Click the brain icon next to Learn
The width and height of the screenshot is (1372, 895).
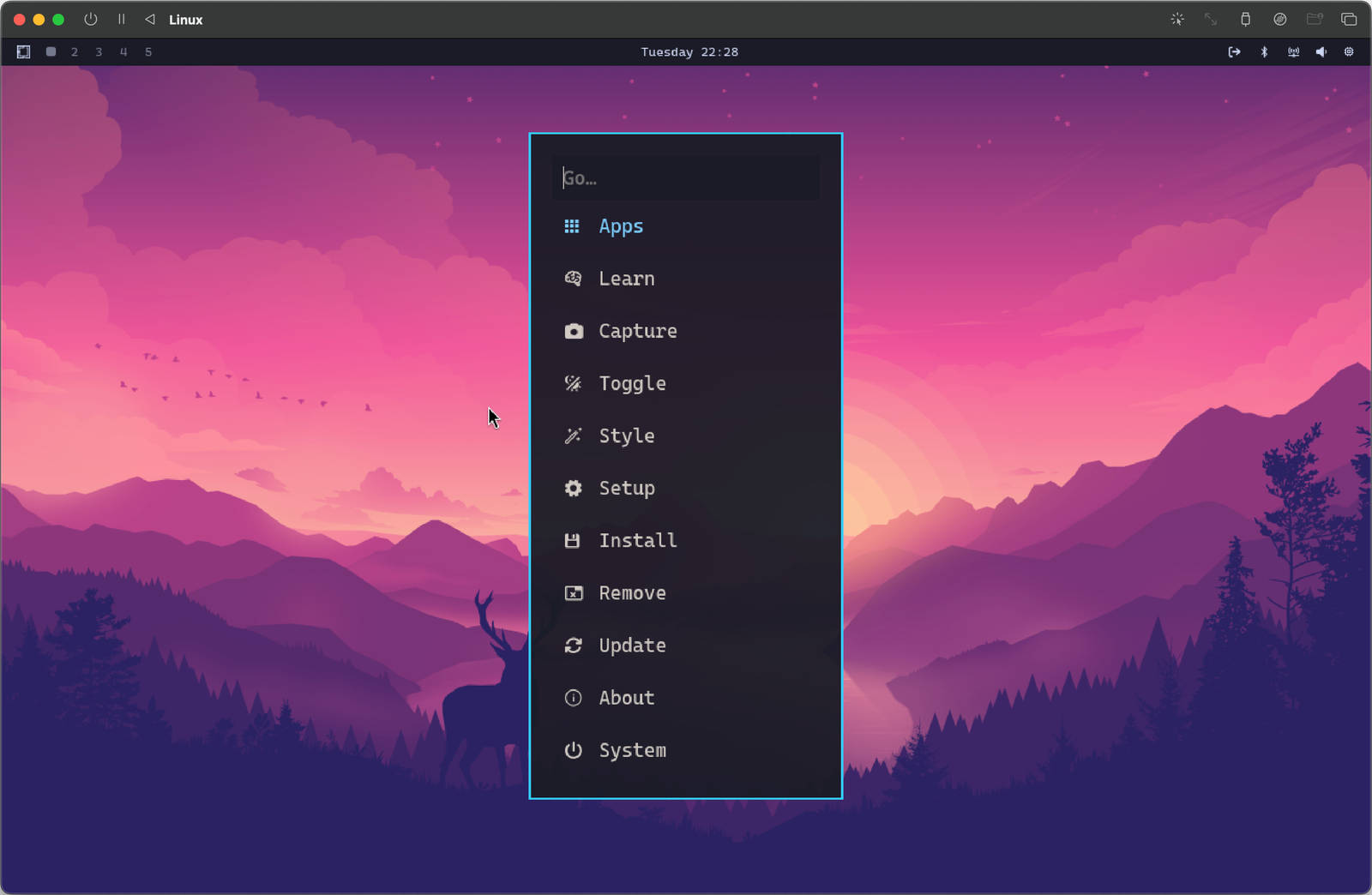[573, 278]
